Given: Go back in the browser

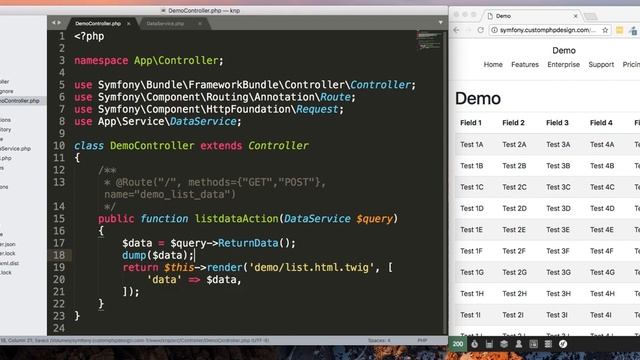Looking at the screenshot, I should click(457, 30).
